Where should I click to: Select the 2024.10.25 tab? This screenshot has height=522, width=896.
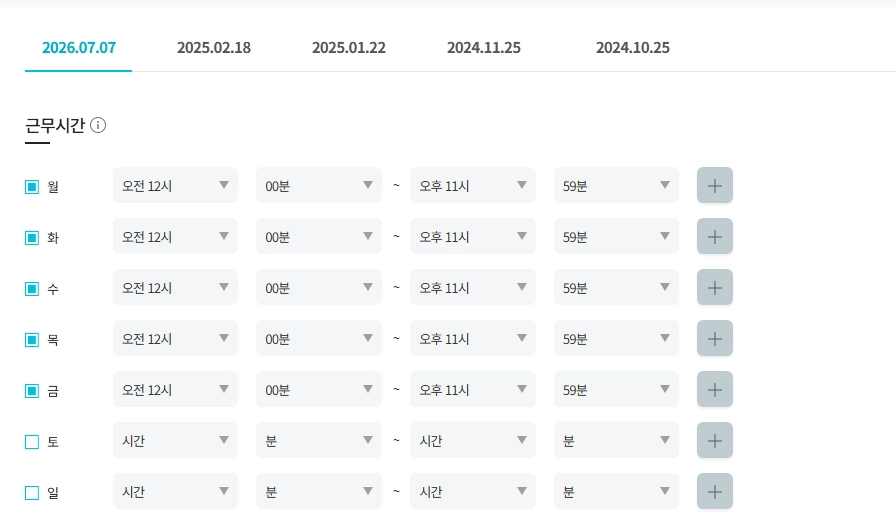[633, 47]
